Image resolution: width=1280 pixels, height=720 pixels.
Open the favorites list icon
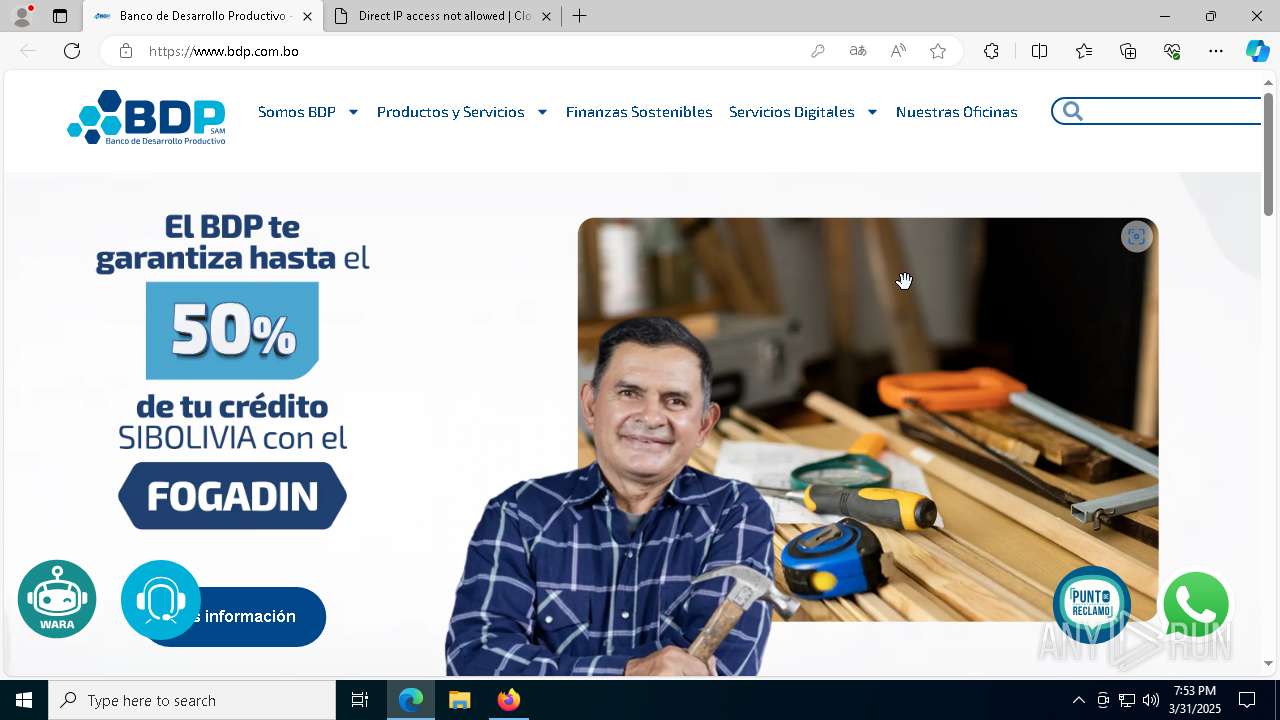point(1084,51)
